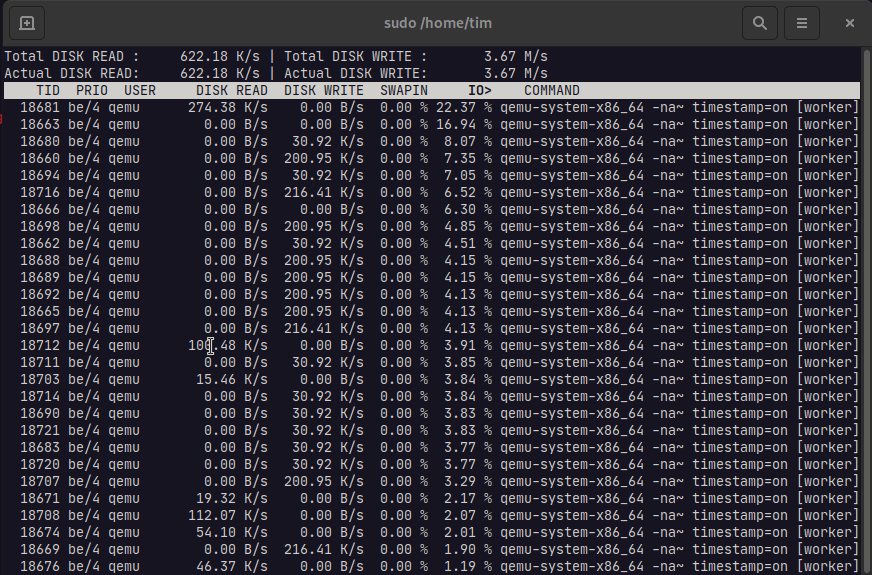Click thread ID 18660
The width and height of the screenshot is (872, 575).
click(x=40, y=158)
